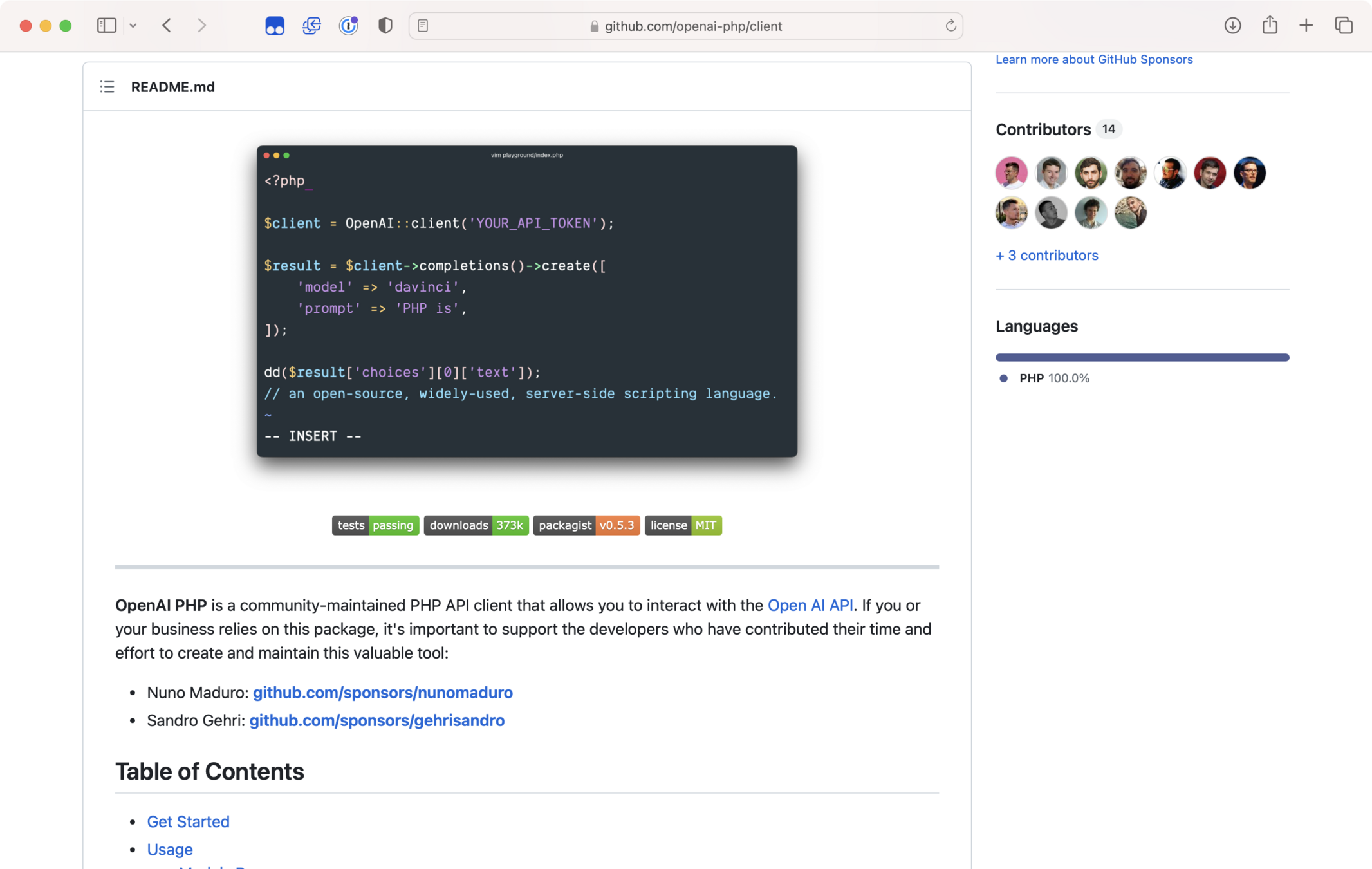Open the first contributor avatar
This screenshot has height=869, width=1372.
pyautogui.click(x=1011, y=173)
